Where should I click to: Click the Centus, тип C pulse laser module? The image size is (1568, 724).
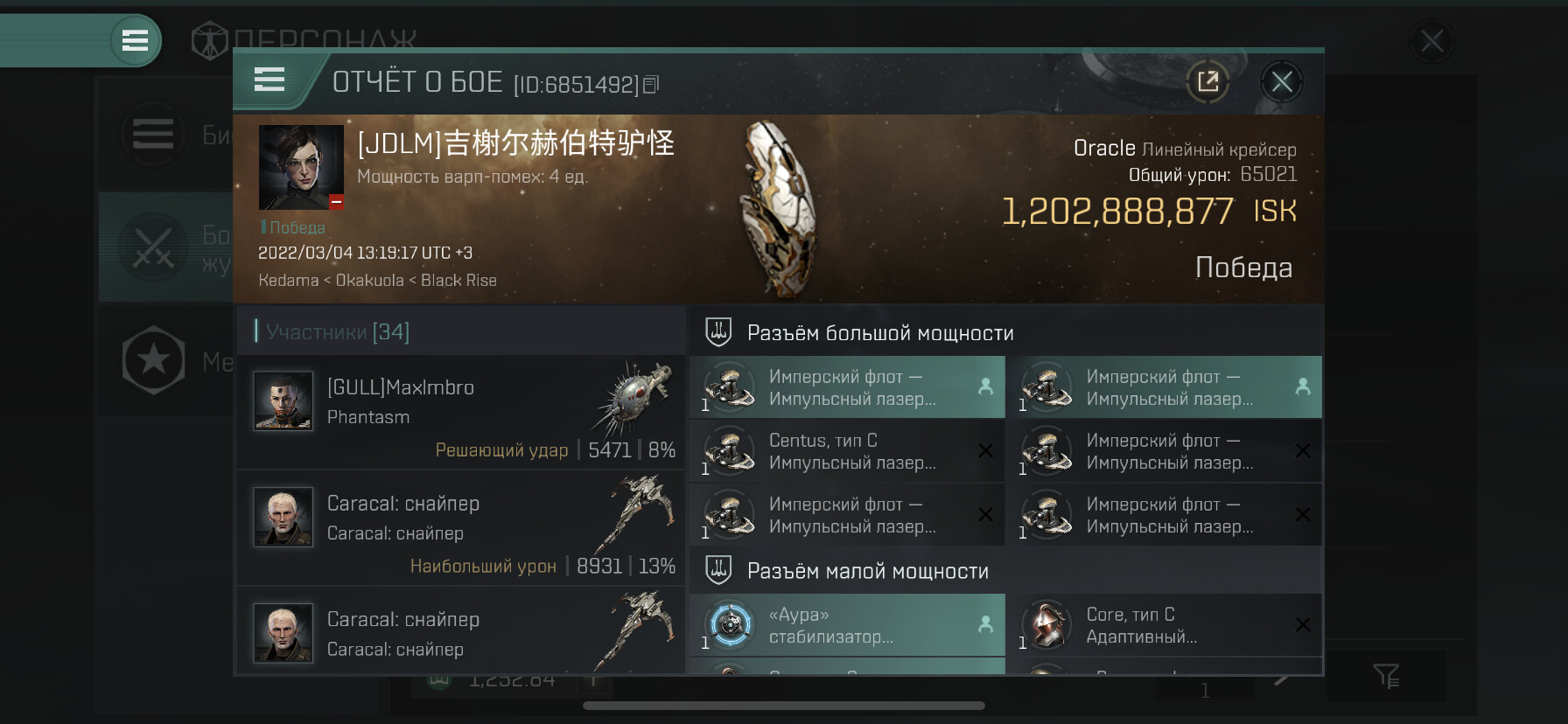(847, 451)
